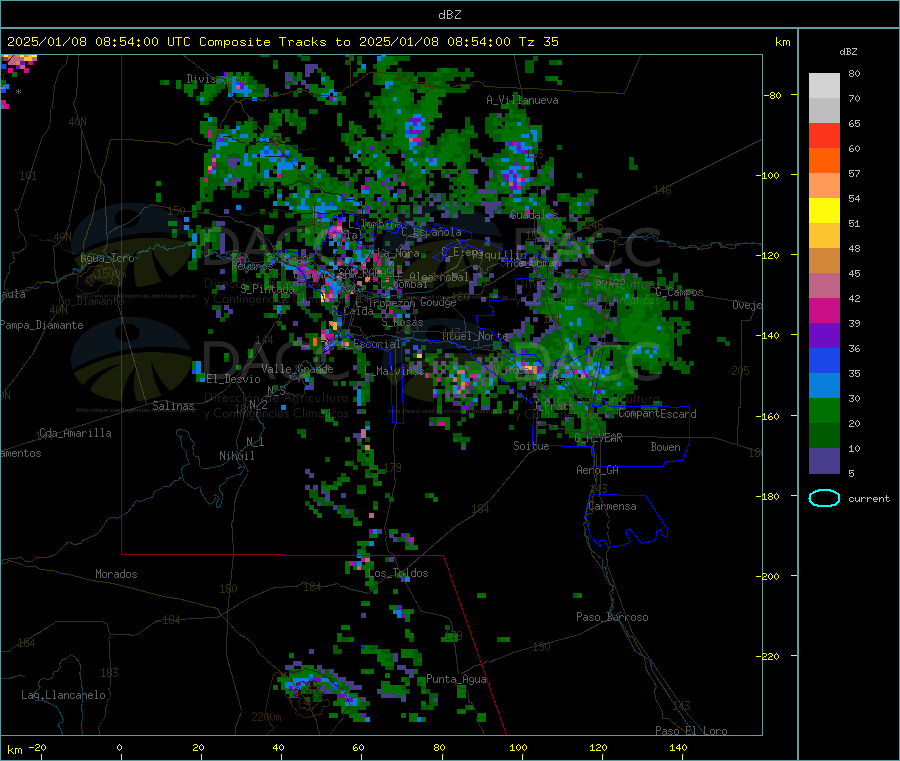Image resolution: width=900 pixels, height=761 pixels.
Task: Click the light grey 70-80 dBZ swatch
Action: (x=824, y=86)
